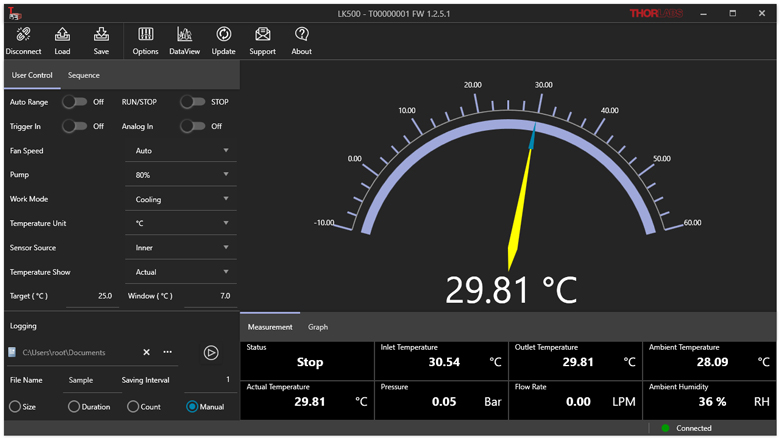Toggle the RUN/STOP switch
The height and width of the screenshot is (439, 780).
[x=192, y=102]
